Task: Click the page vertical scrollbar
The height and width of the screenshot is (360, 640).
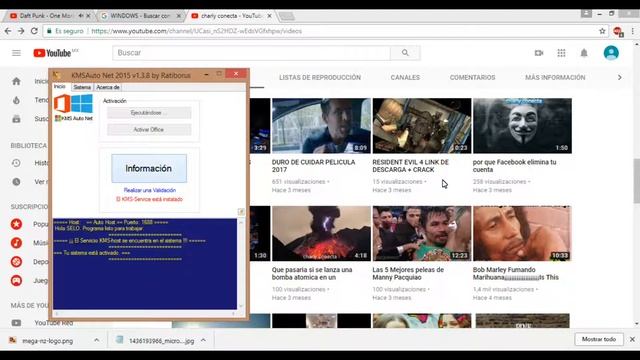Action: pyautogui.click(x=636, y=182)
